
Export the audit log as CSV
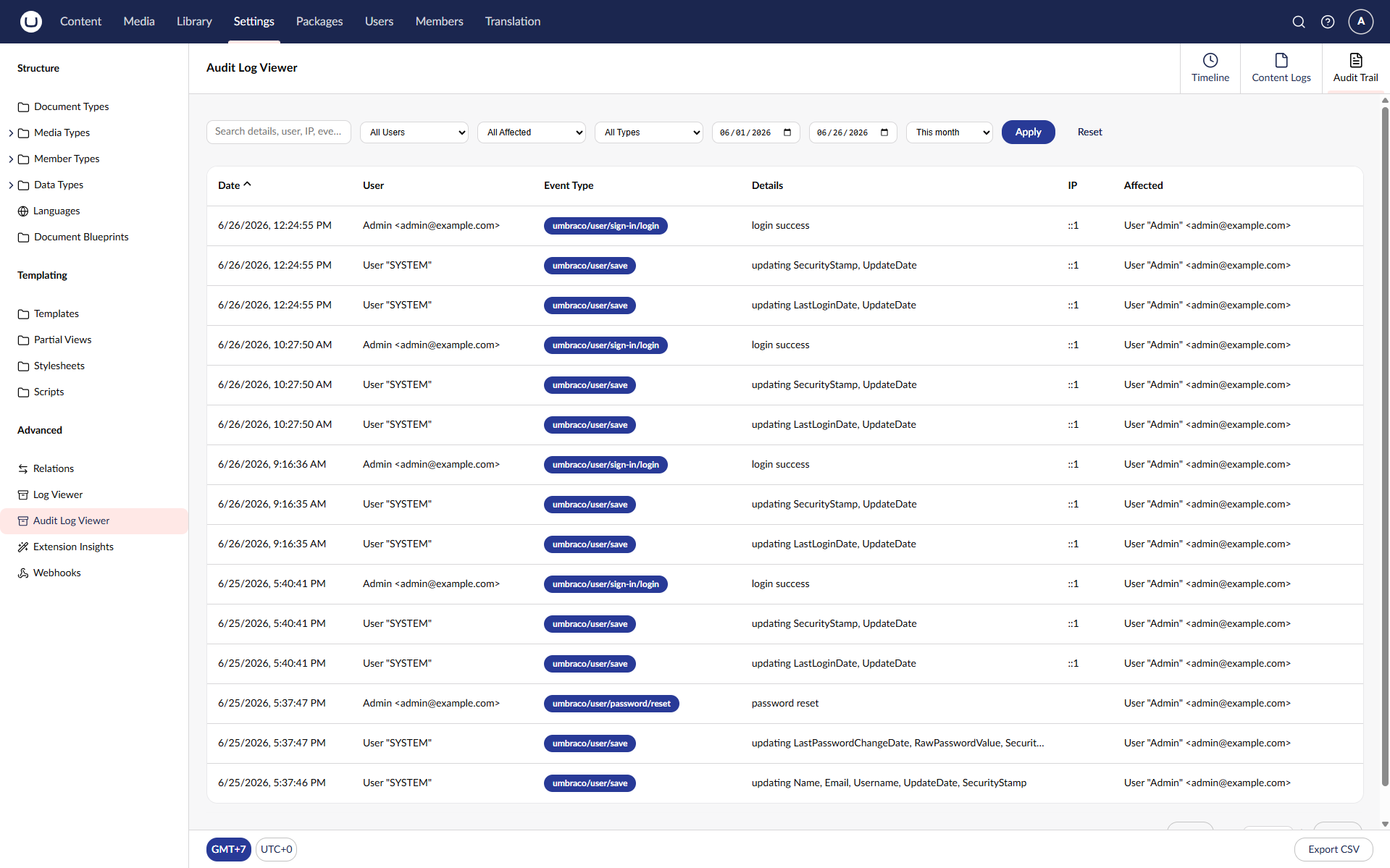(1334, 849)
